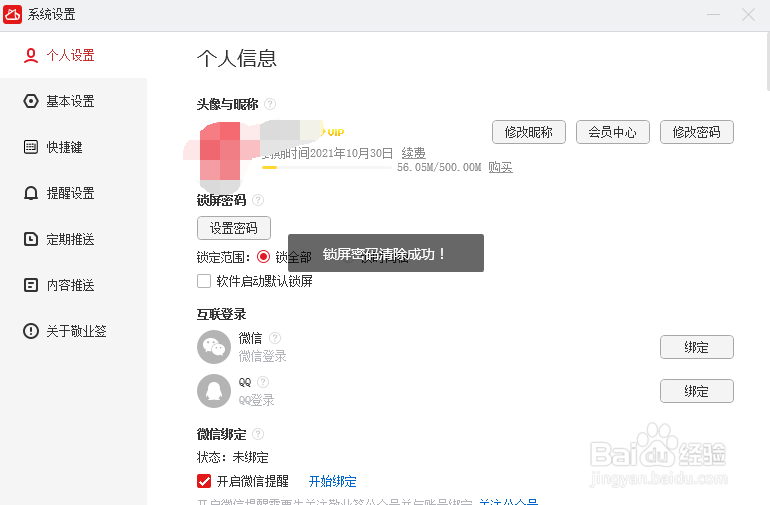Open 基本设置 in the sidebar
The height and width of the screenshot is (505, 770).
coord(70,101)
